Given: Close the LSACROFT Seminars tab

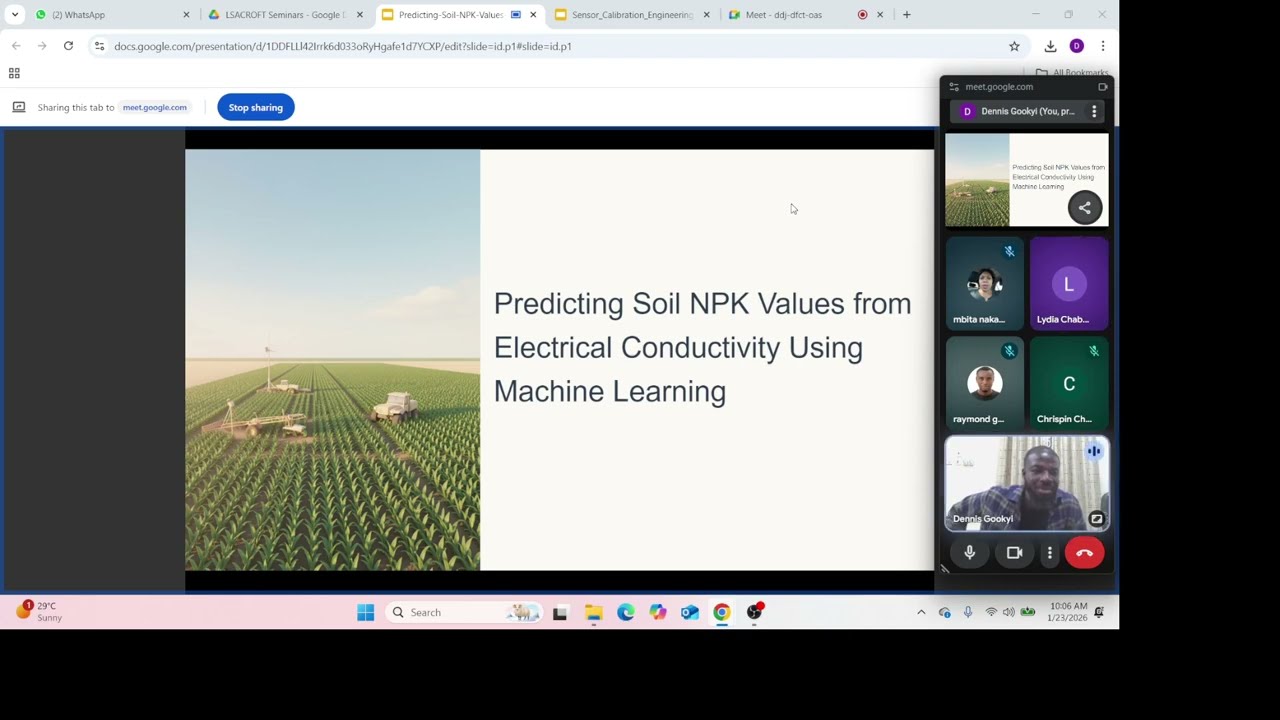Looking at the screenshot, I should [360, 15].
